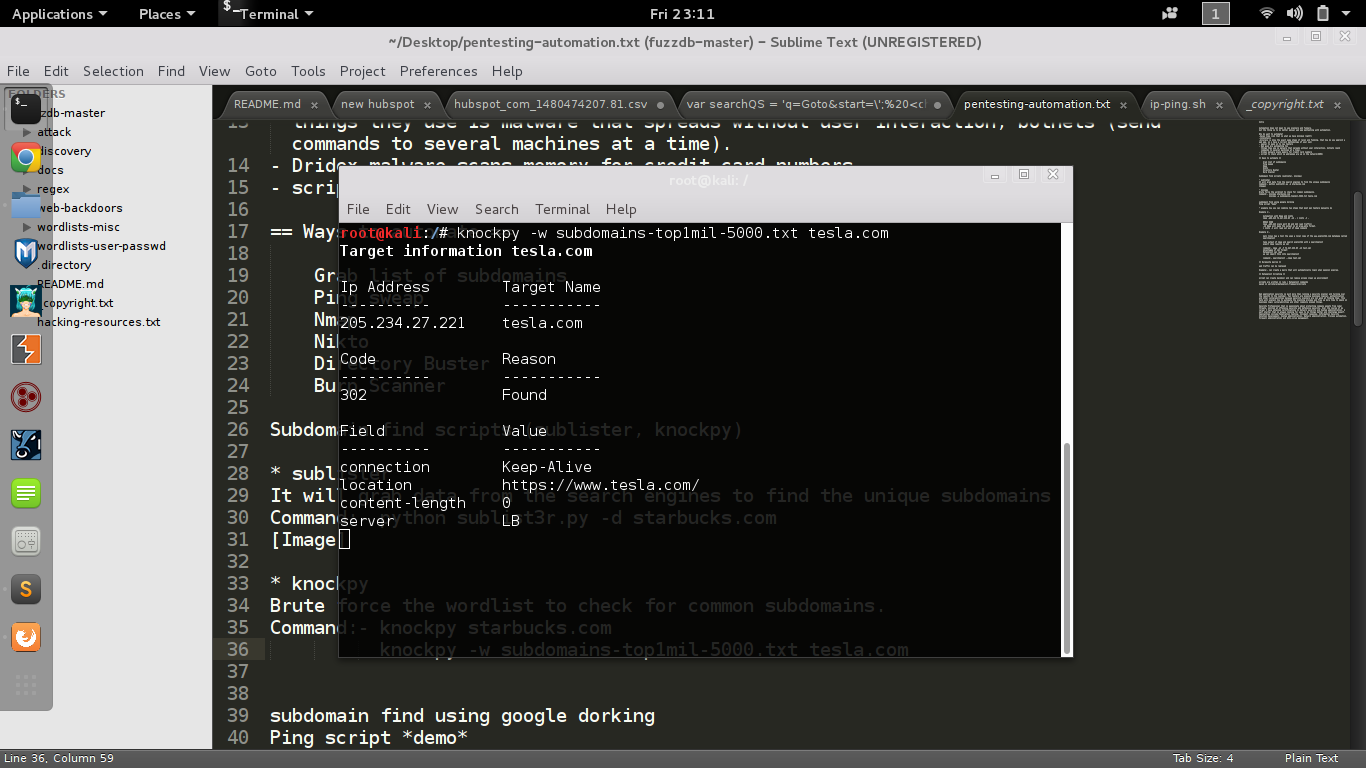Launch Metasploit shield icon in the dock
This screenshot has width=1366, height=768.
26,253
